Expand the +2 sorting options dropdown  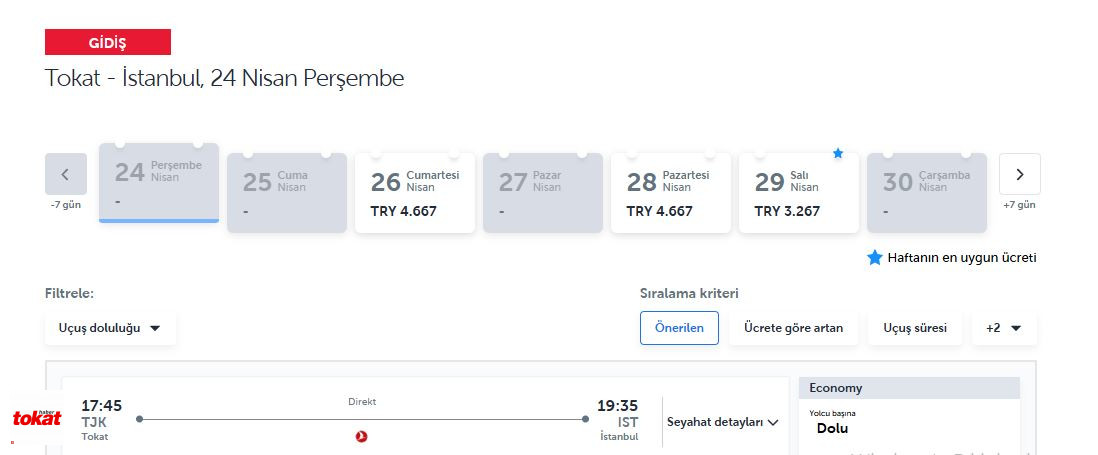tap(1003, 328)
